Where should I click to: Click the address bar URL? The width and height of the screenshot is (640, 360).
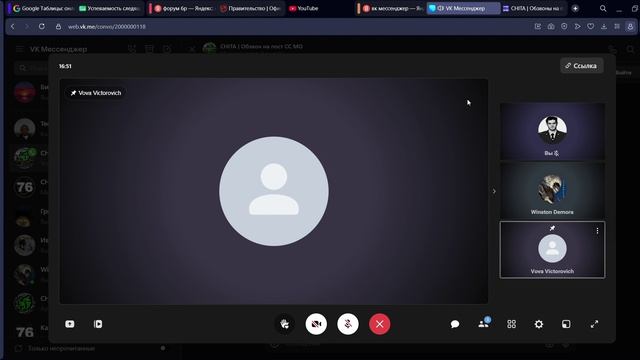pyautogui.click(x=107, y=27)
